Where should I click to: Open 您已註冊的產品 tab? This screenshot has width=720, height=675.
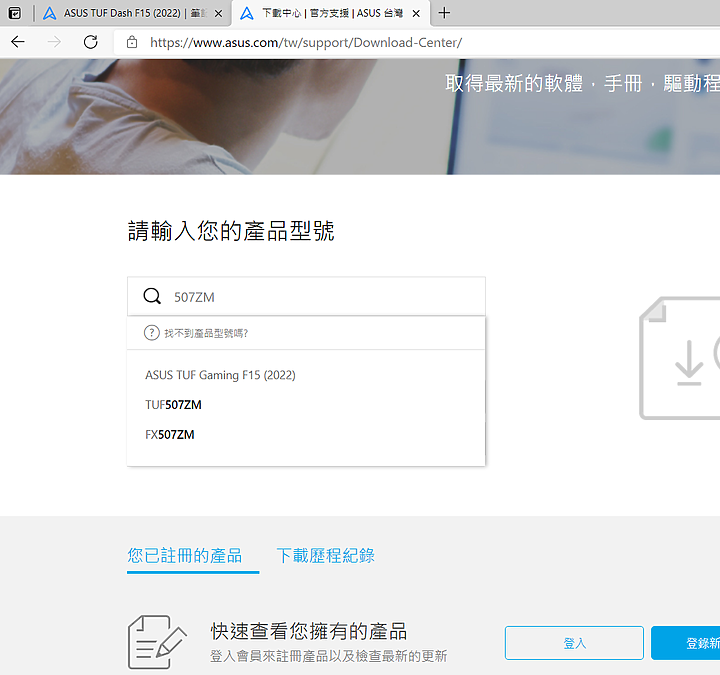coord(185,556)
